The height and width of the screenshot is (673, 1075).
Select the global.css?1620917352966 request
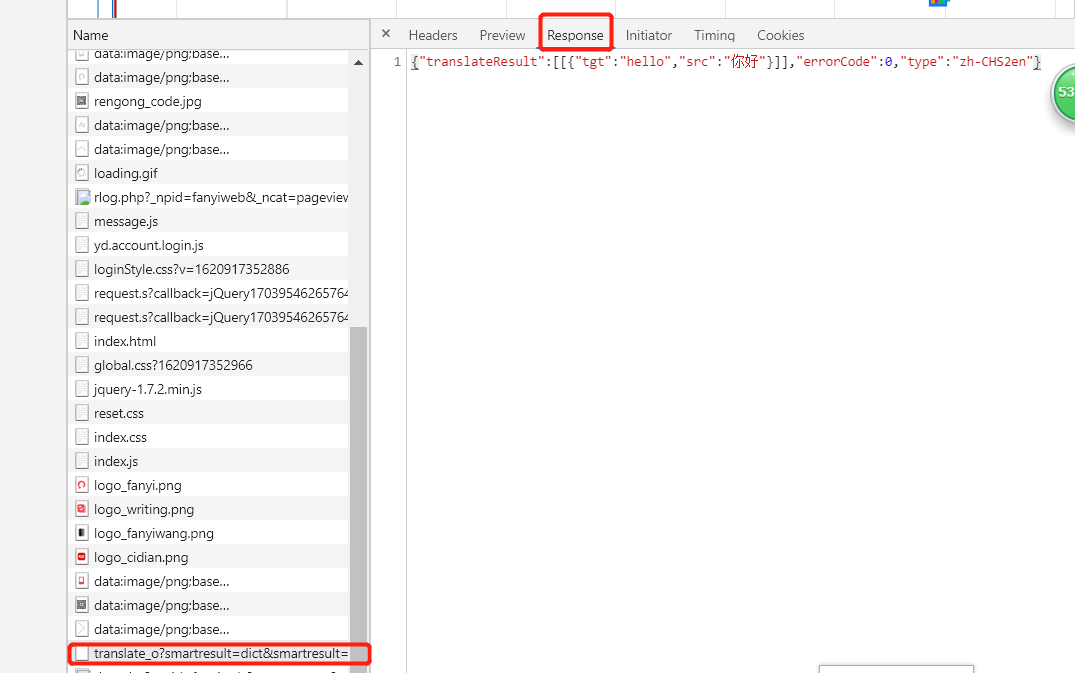[x=208, y=365]
